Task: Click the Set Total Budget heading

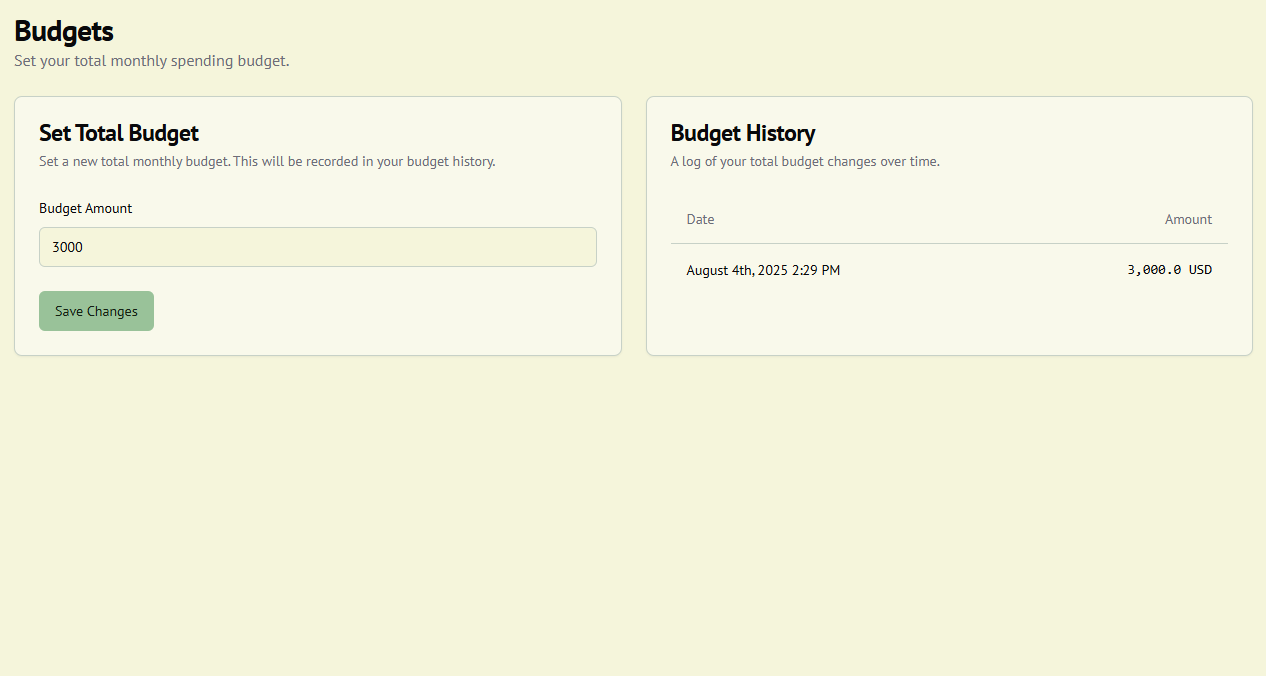Action: [x=118, y=133]
